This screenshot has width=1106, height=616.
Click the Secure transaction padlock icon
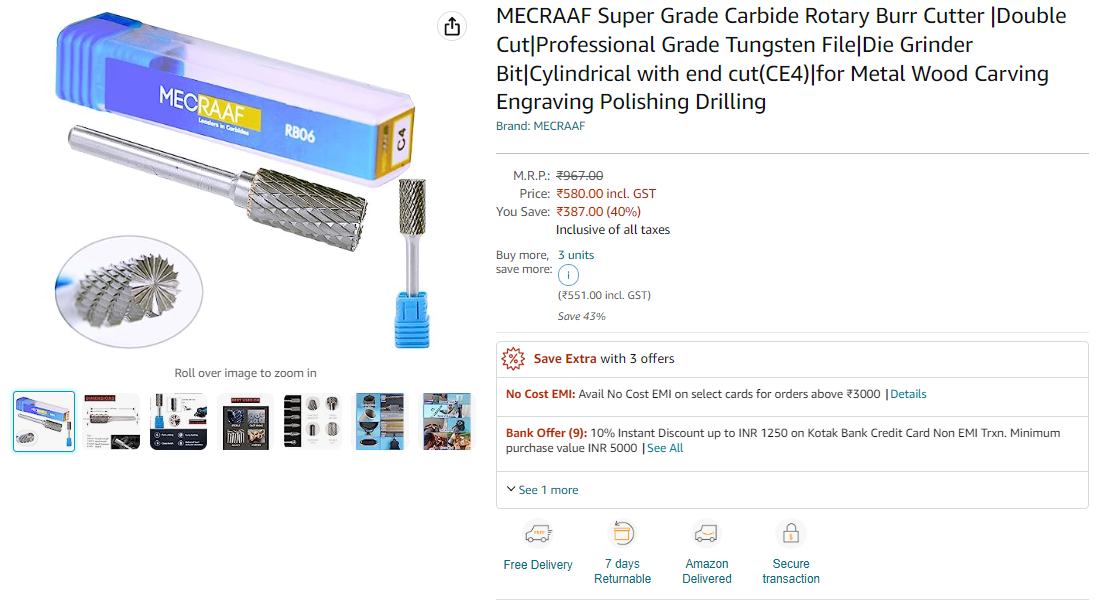pos(790,533)
